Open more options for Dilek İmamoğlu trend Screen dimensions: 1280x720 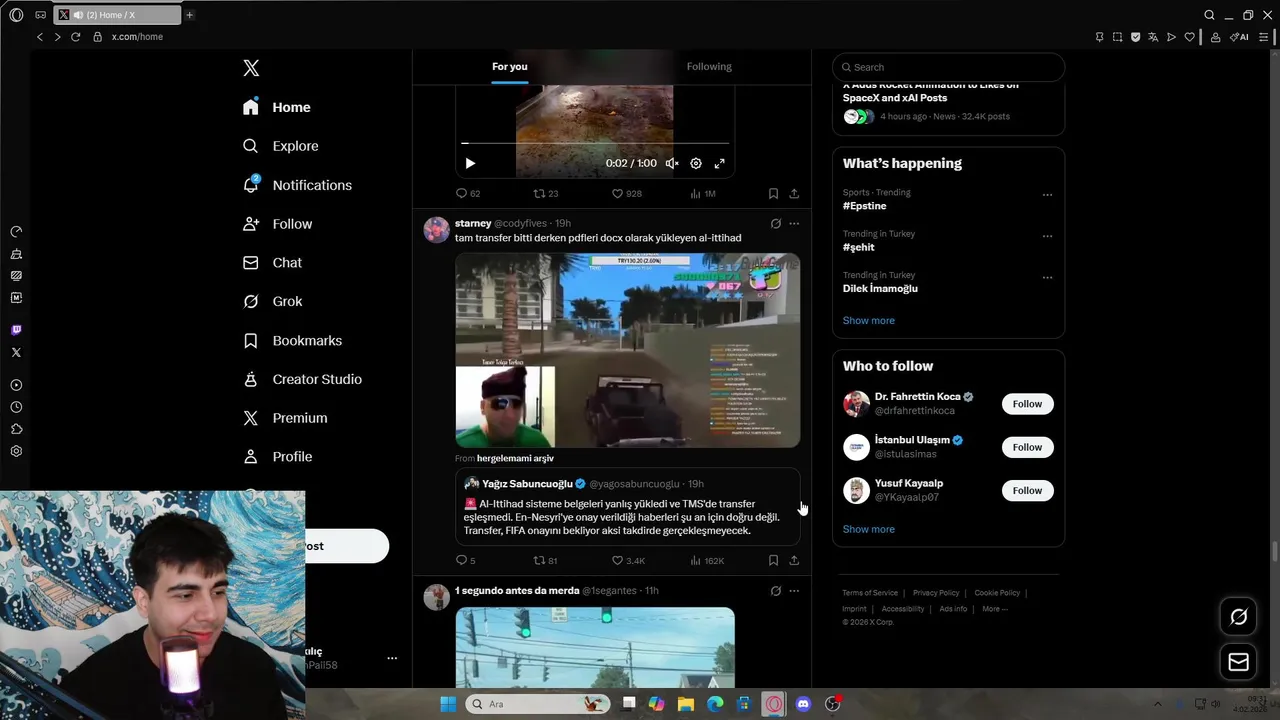(1047, 278)
